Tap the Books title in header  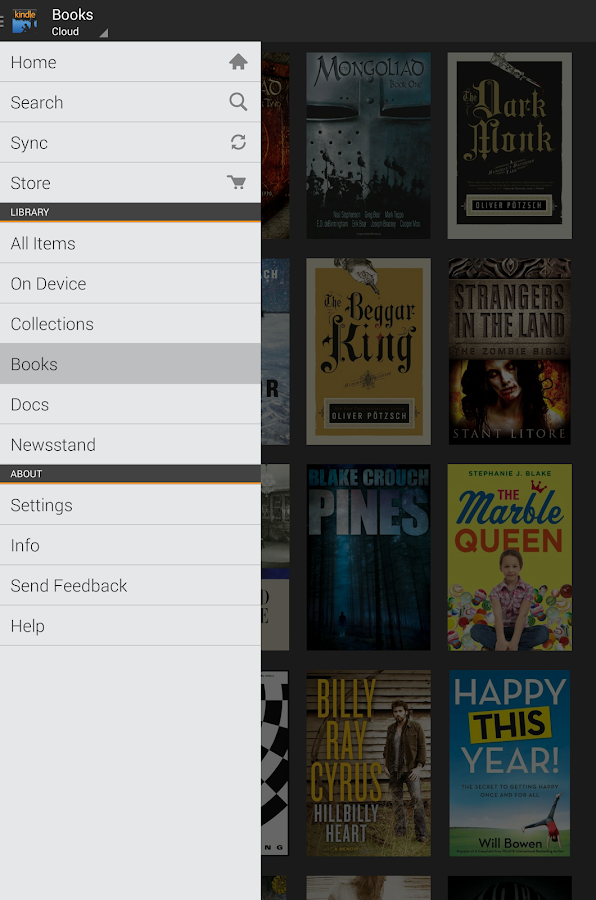pyautogui.click(x=72, y=14)
